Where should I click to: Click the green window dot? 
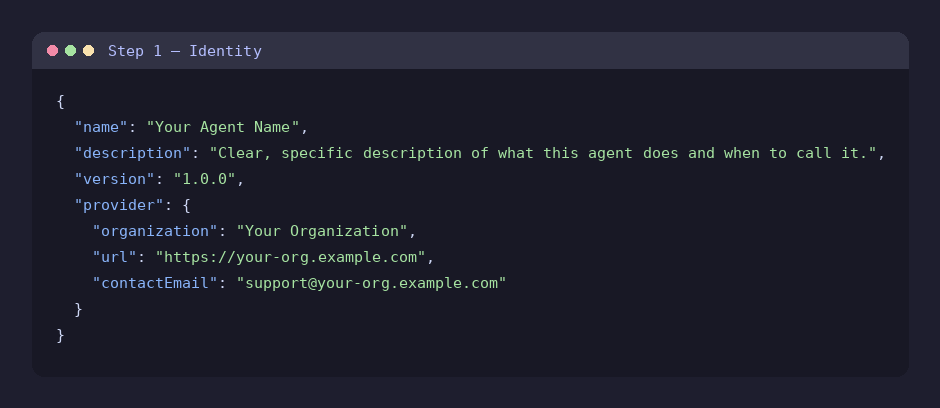pyautogui.click(x=71, y=50)
